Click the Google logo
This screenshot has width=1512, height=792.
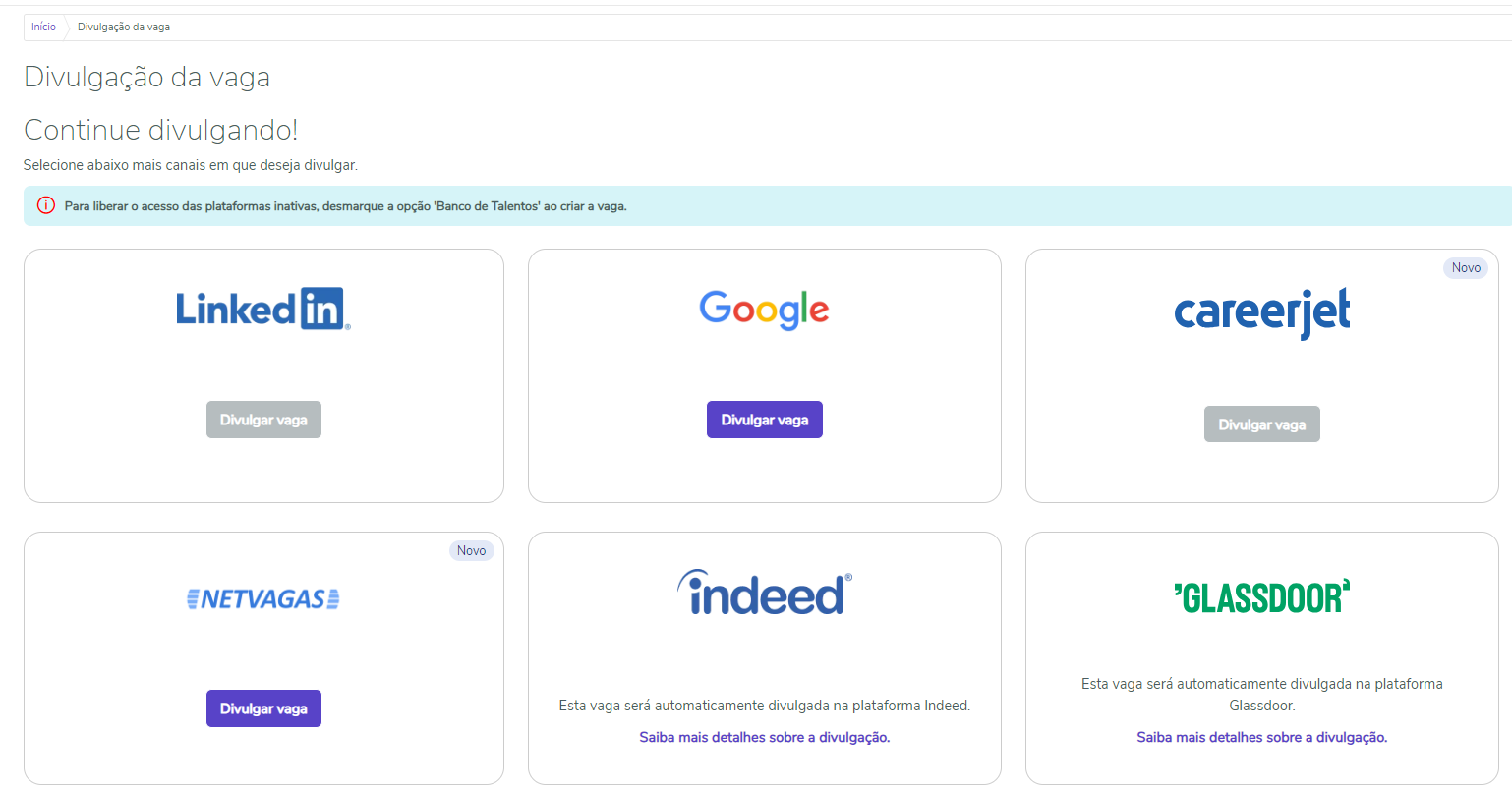(764, 310)
